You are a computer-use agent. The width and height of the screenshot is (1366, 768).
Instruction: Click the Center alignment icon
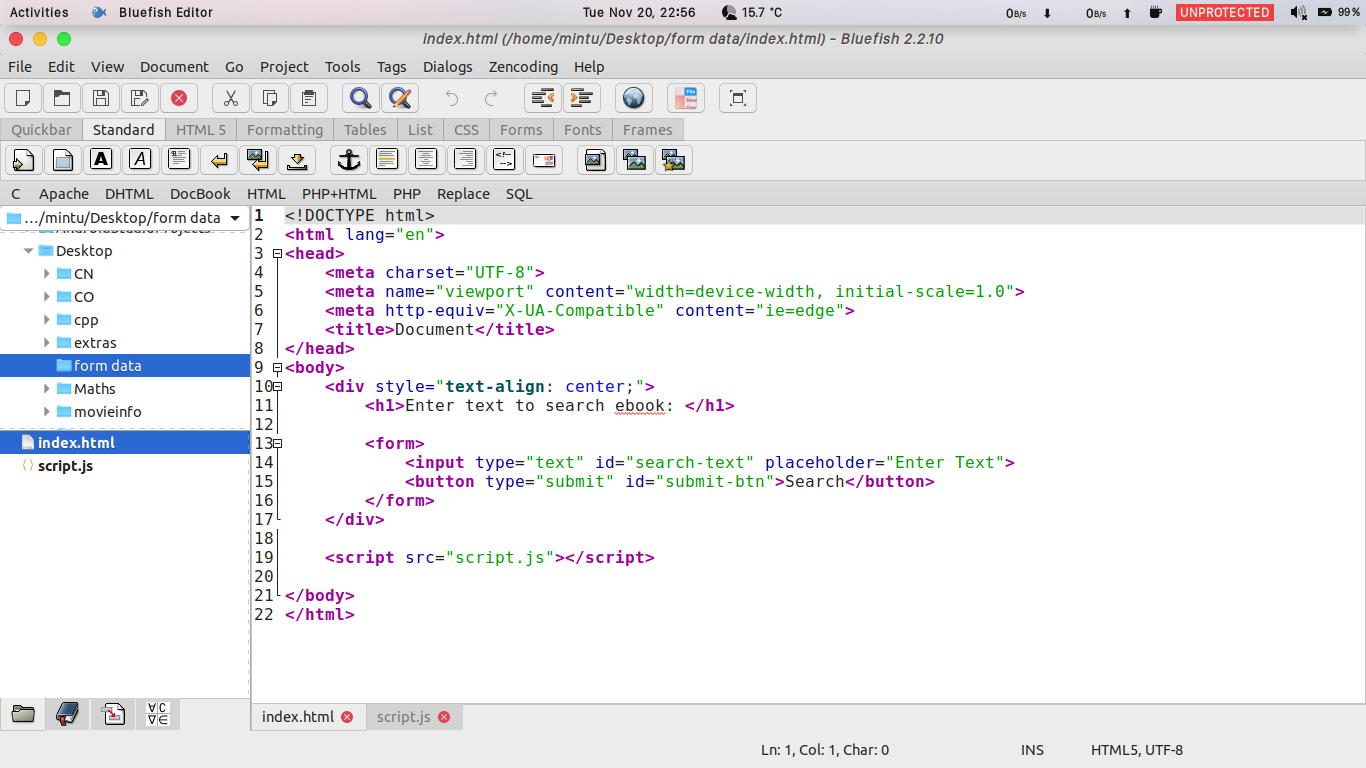[426, 160]
